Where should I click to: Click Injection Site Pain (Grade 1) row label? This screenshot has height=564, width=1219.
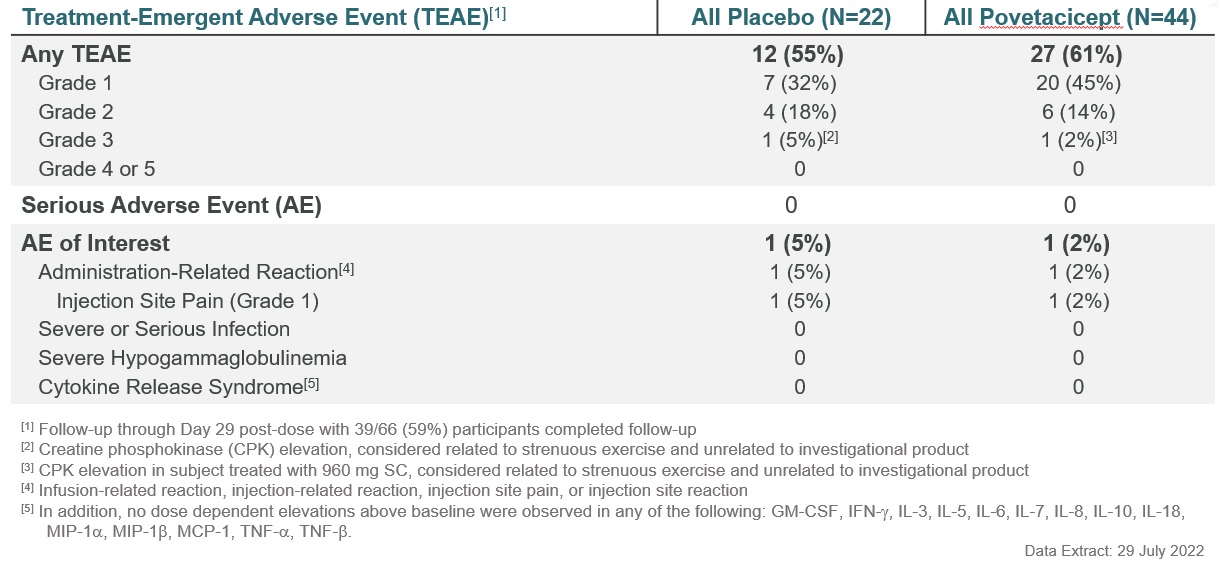[188, 300]
